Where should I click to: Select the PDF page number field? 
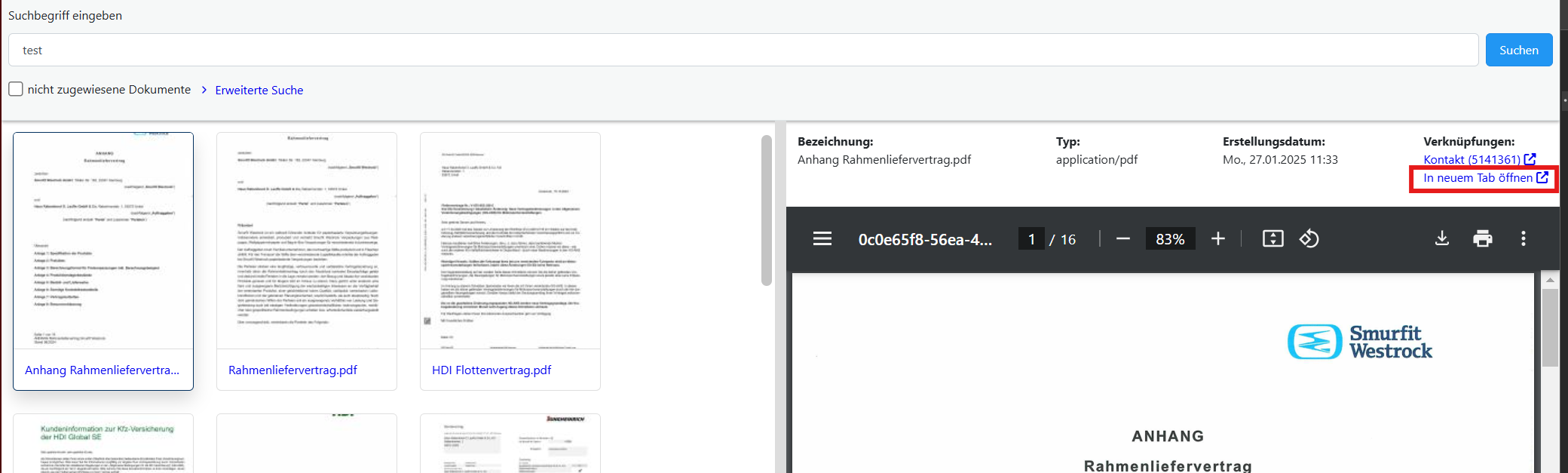coord(1031,239)
